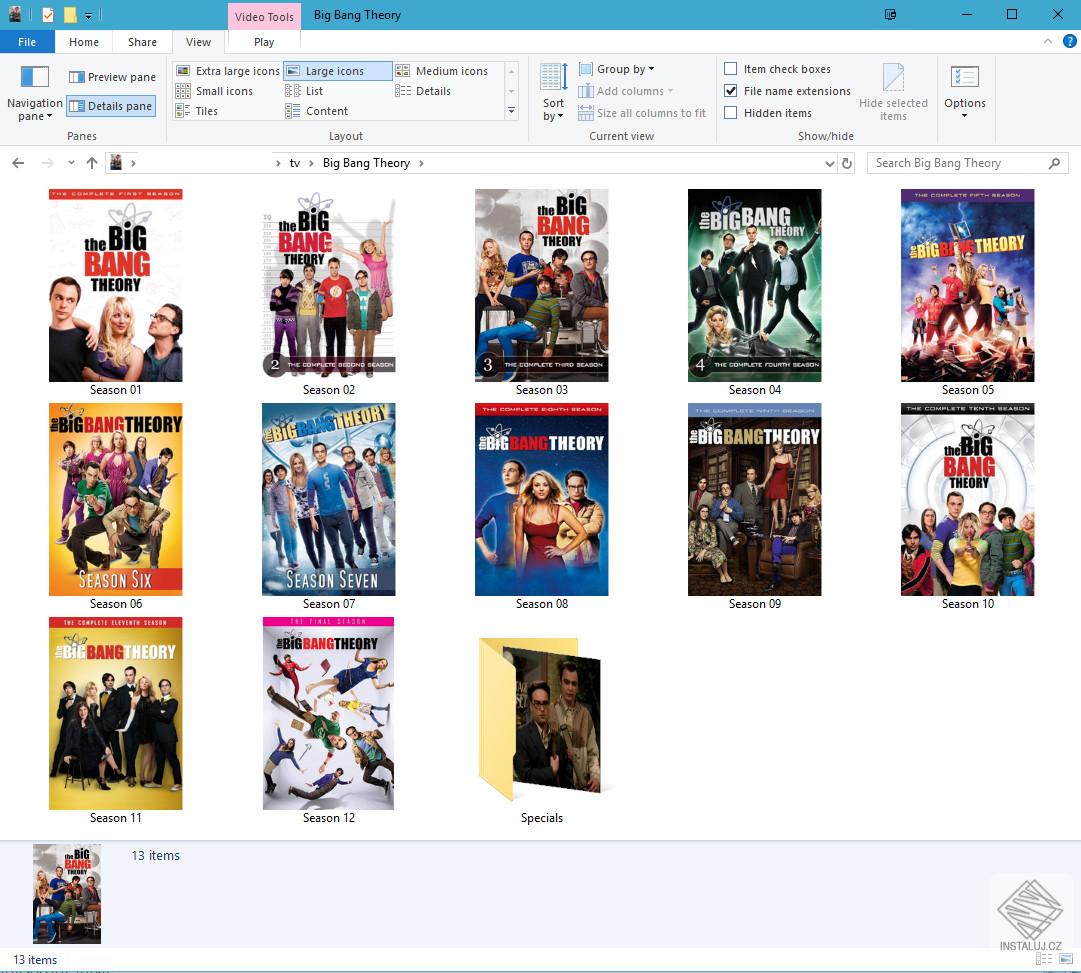The height and width of the screenshot is (973, 1081).
Task: Uncheck File name extensions
Action: coord(732,91)
